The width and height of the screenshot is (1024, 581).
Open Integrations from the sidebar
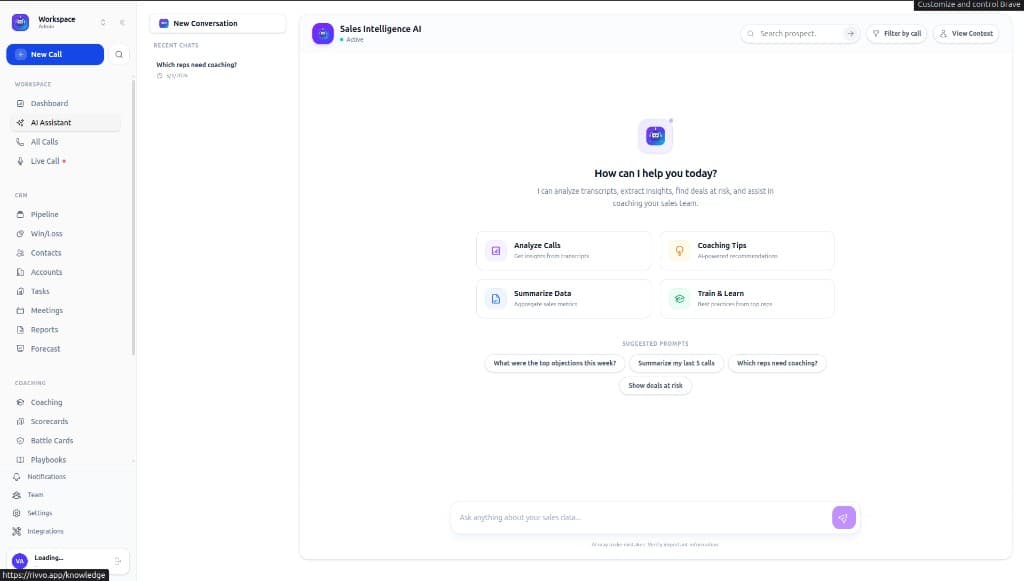pos(45,531)
